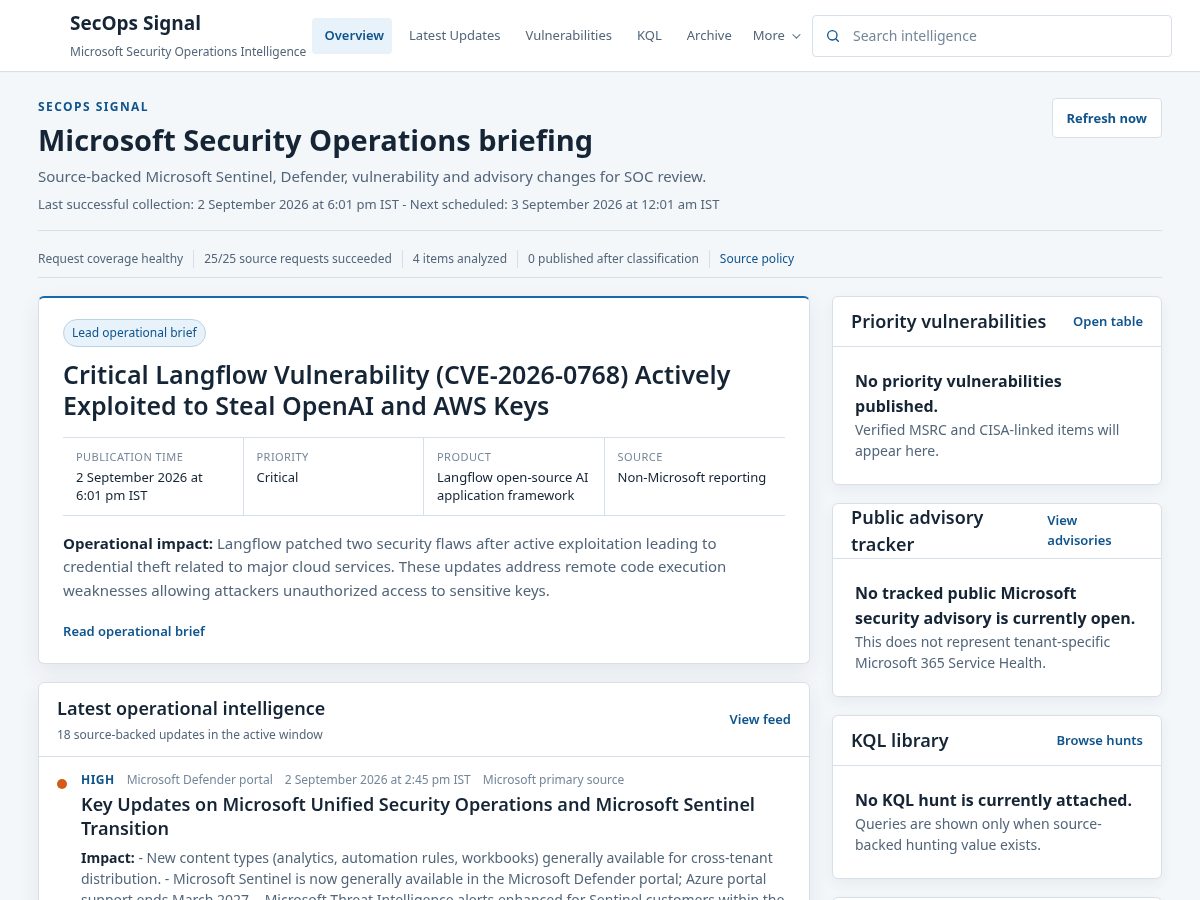Click 'Request coverage healthy' status text
Image resolution: width=1200 pixels, height=900 pixels.
click(x=110, y=258)
